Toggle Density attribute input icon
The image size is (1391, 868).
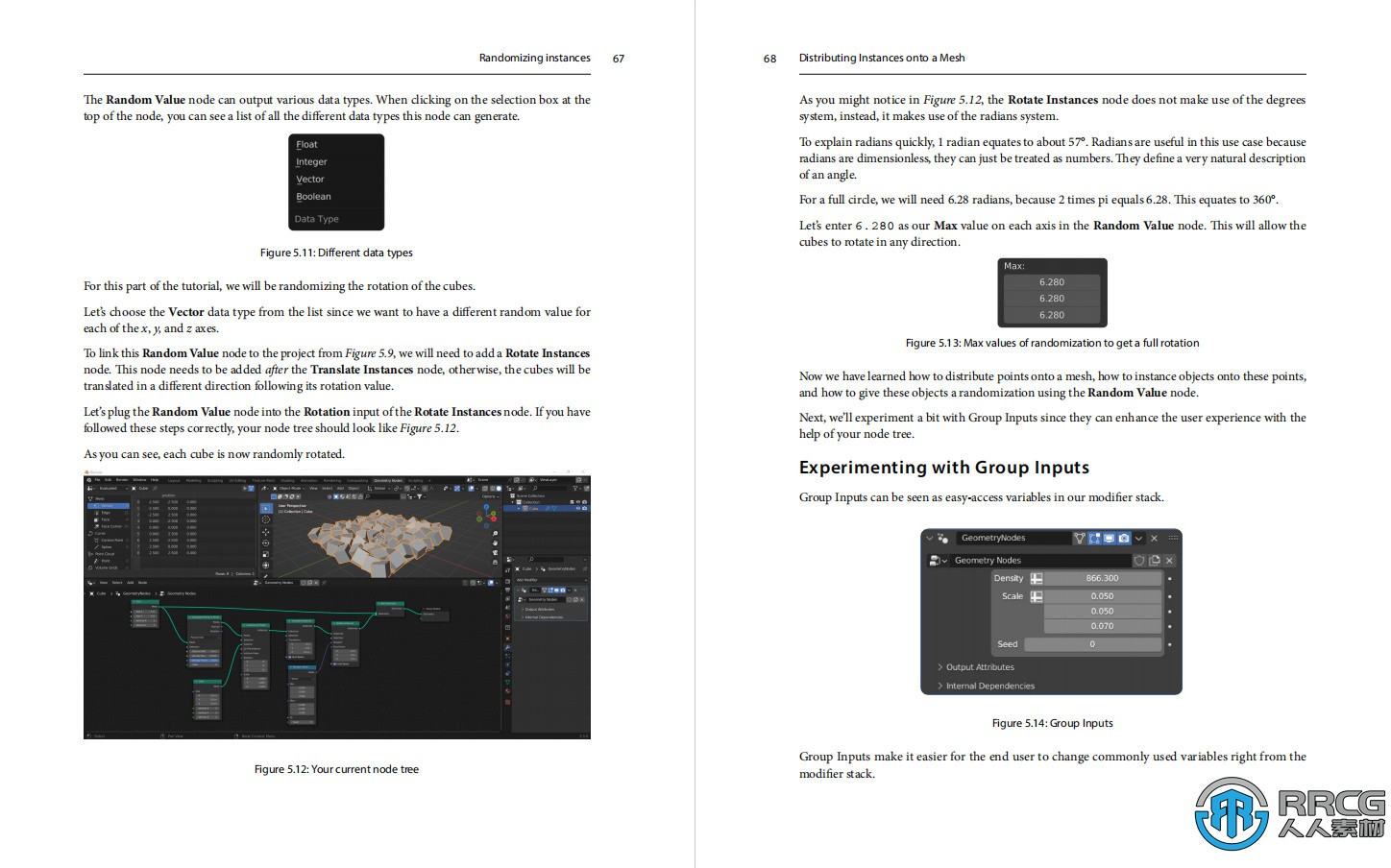tap(1037, 578)
